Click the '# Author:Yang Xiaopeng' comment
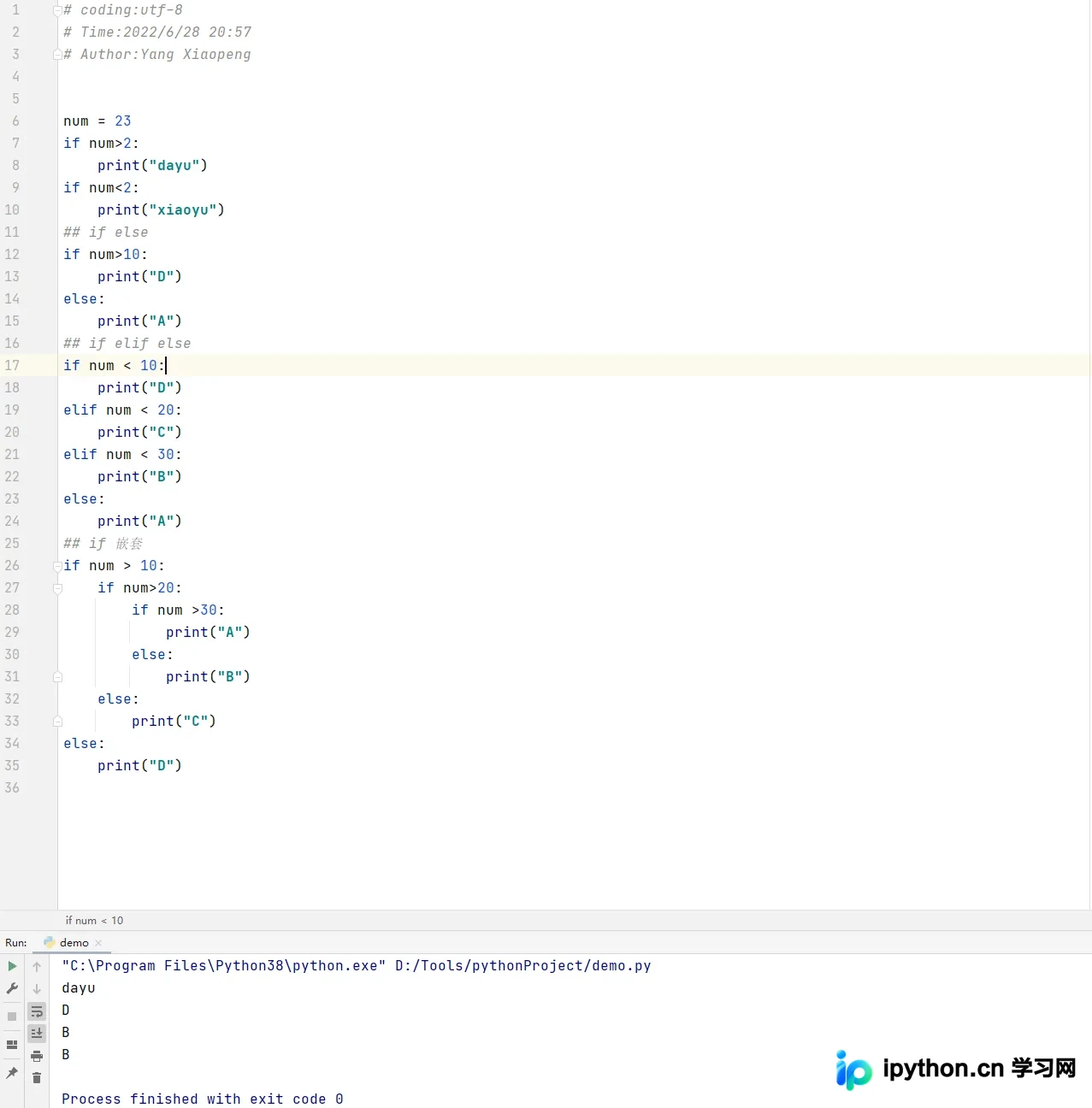Image resolution: width=1092 pixels, height=1108 pixels. click(157, 55)
